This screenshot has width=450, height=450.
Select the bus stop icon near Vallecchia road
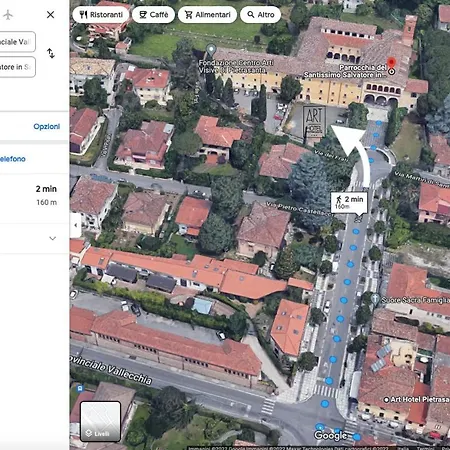[80, 388]
